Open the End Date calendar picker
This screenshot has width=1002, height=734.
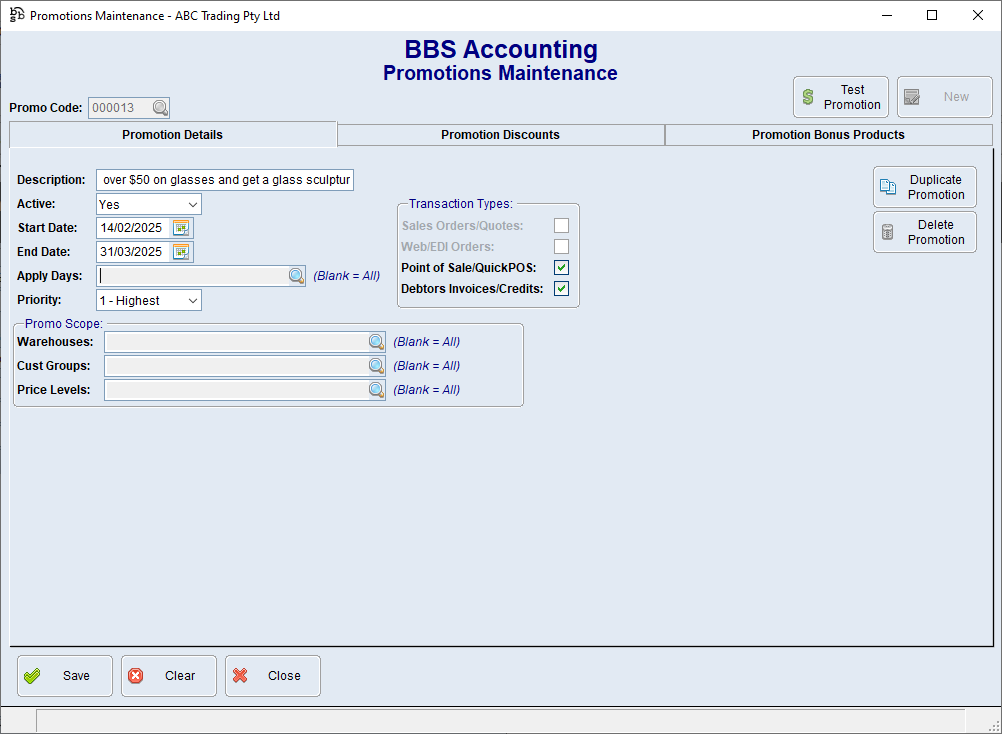pyautogui.click(x=181, y=252)
